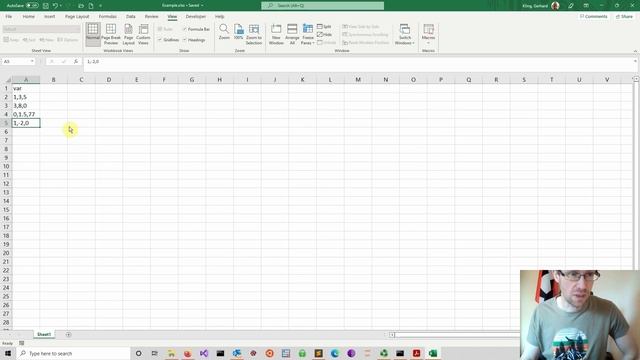Open the Switch Windows dropdown
Screen dimensions: 640x360
[x=404, y=34]
